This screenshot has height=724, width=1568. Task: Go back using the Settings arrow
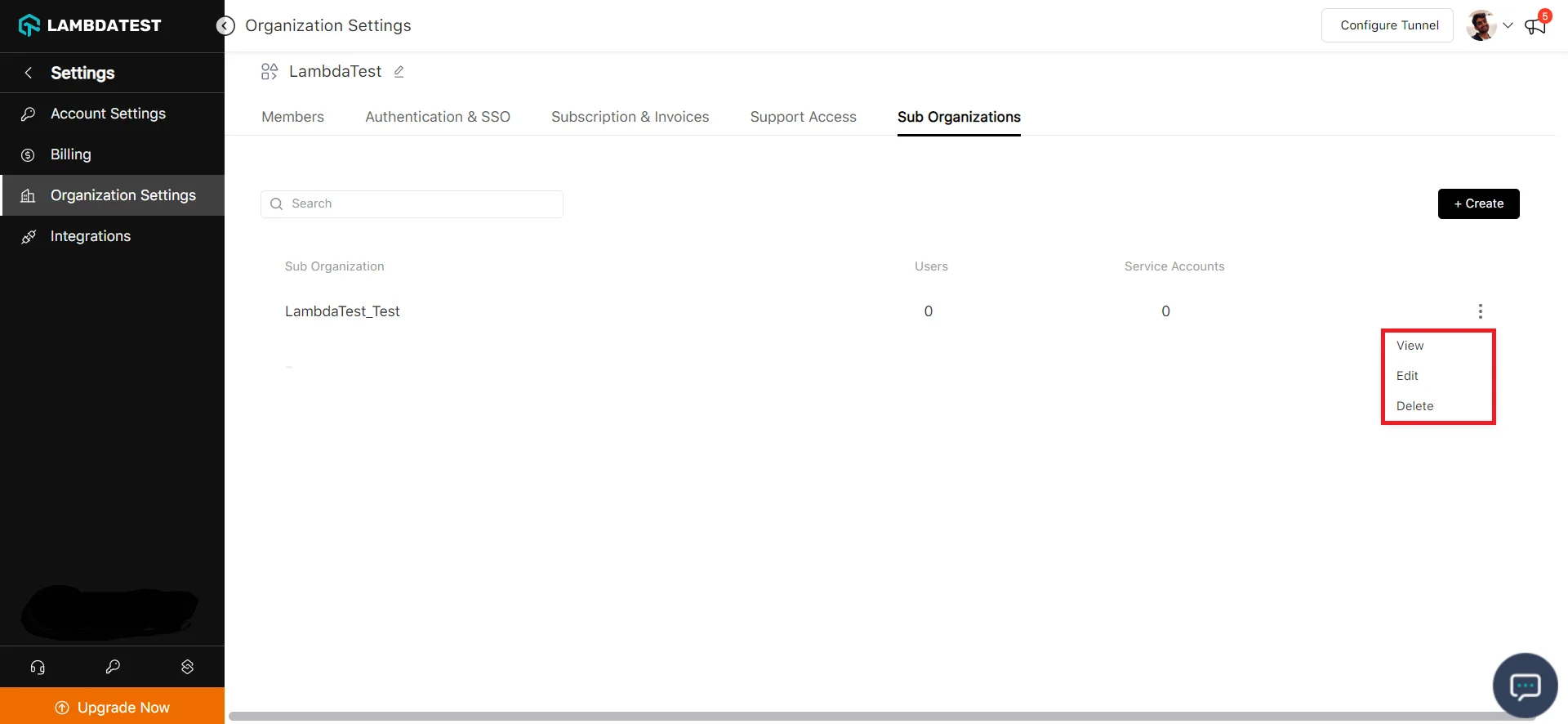pos(29,73)
